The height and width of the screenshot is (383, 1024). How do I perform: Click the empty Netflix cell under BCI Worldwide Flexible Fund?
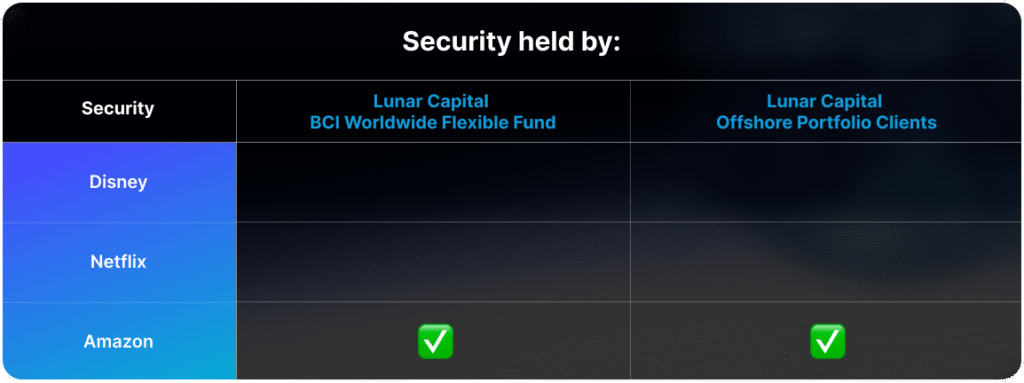tap(434, 262)
